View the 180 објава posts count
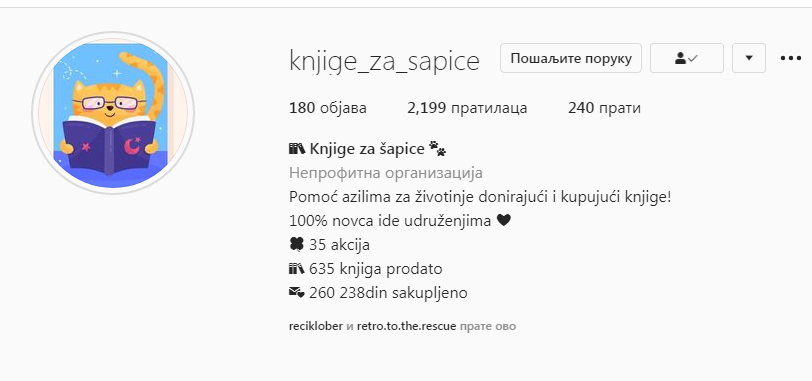This screenshot has width=812, height=381. coord(328,108)
